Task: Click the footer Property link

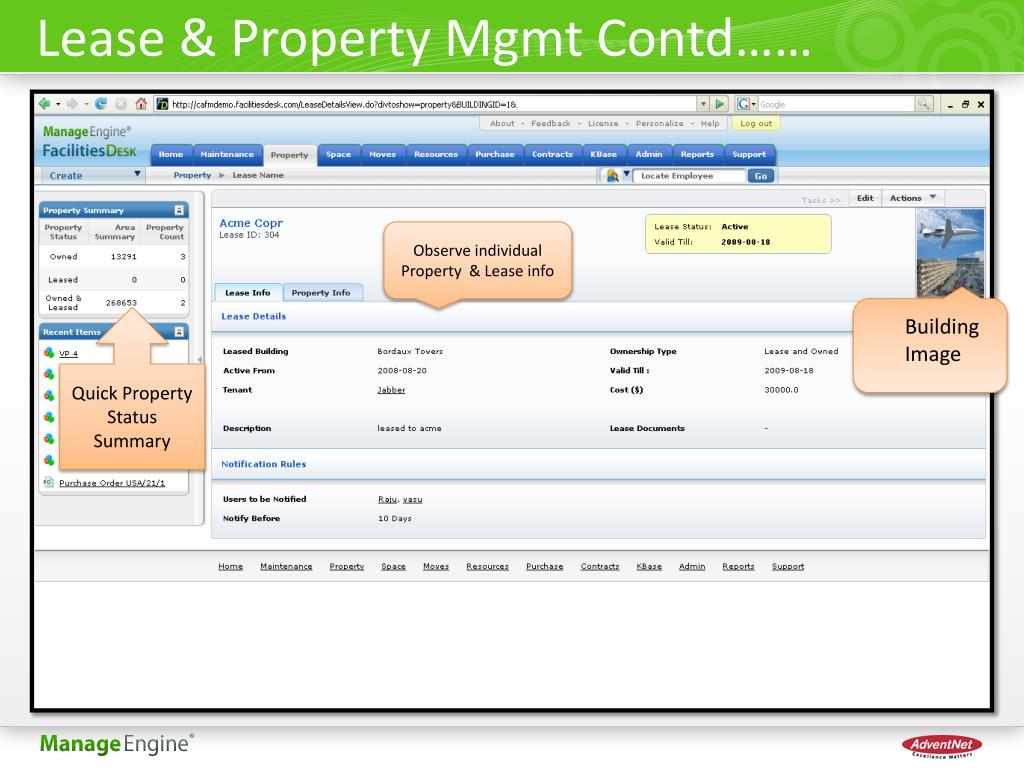Action: click(347, 566)
